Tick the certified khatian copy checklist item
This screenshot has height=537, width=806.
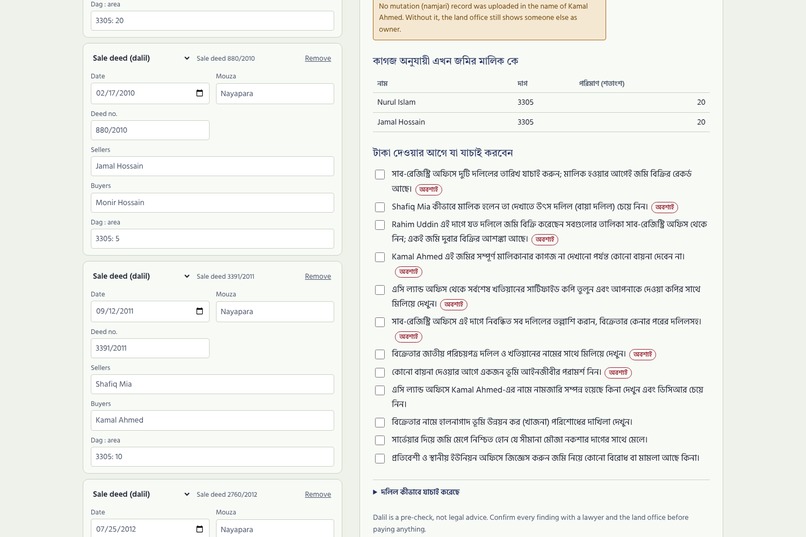380,290
